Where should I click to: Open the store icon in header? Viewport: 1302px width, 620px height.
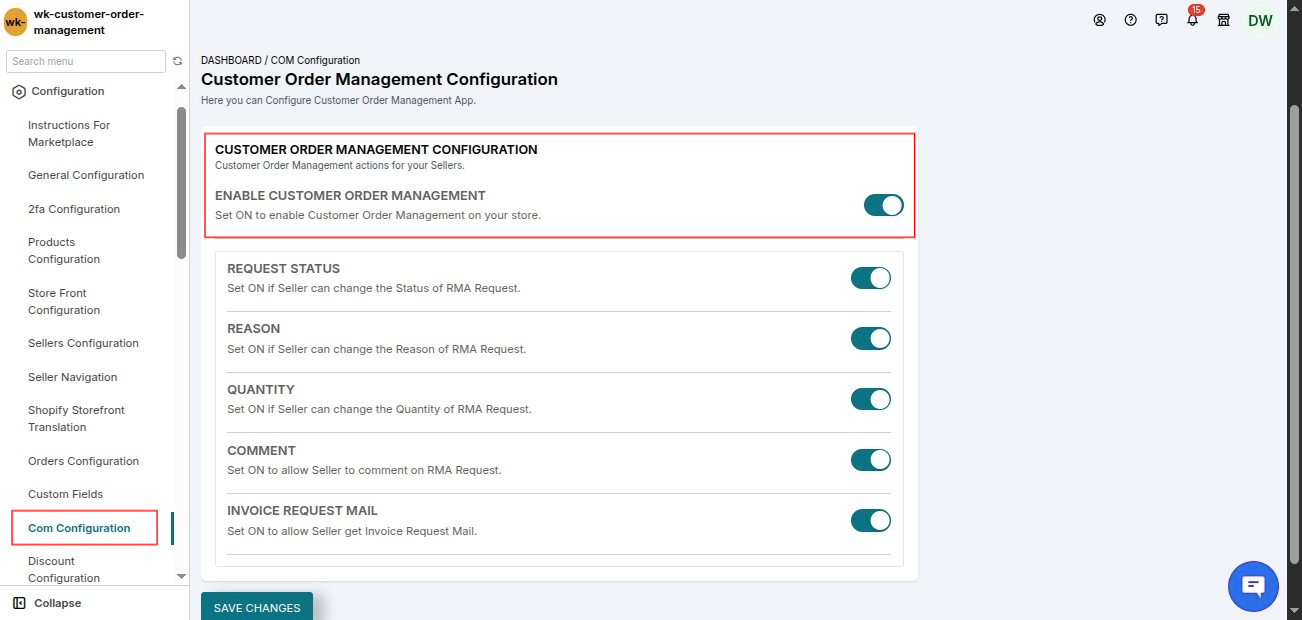pos(1223,20)
